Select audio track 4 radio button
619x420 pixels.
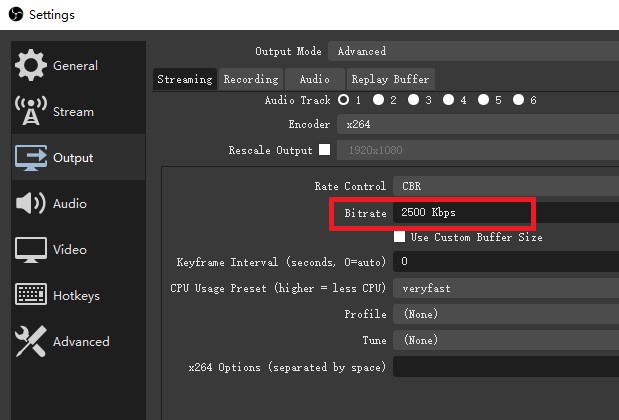(448, 100)
